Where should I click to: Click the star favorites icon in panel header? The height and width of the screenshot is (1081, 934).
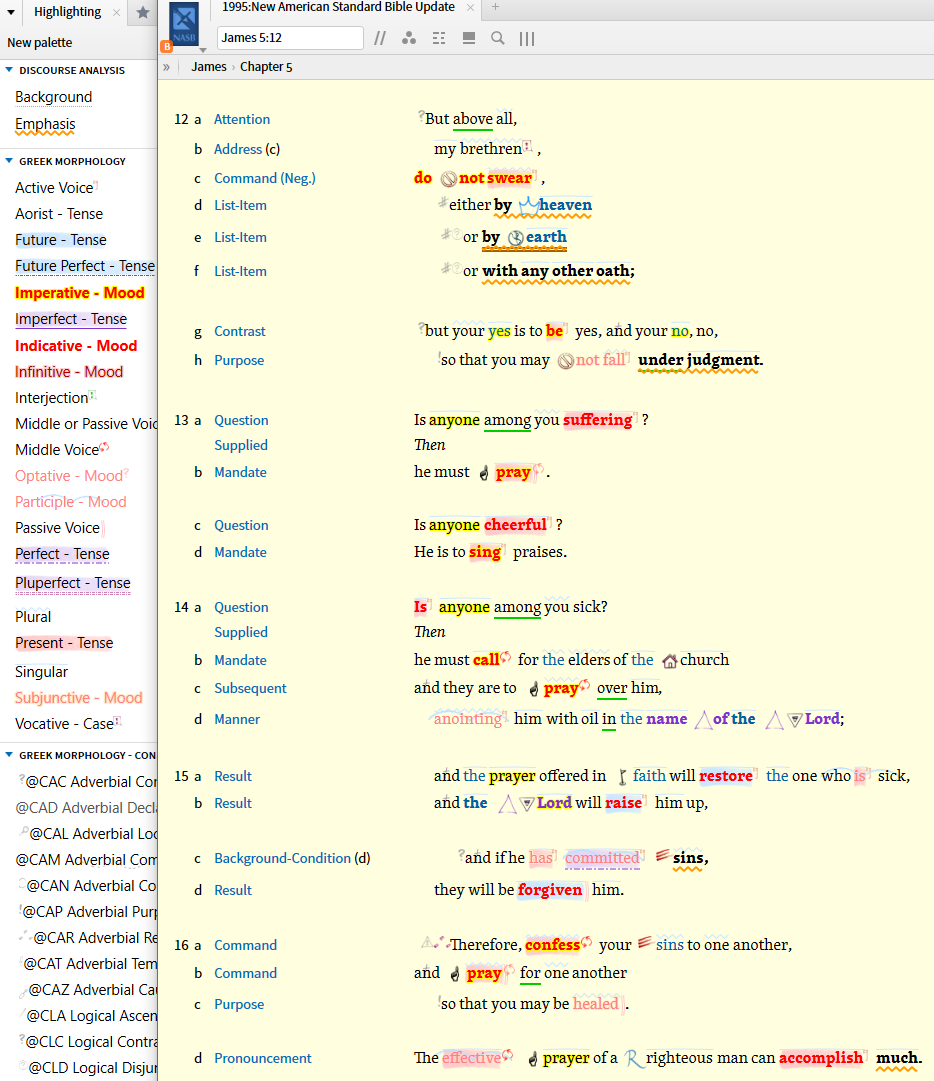coord(143,12)
